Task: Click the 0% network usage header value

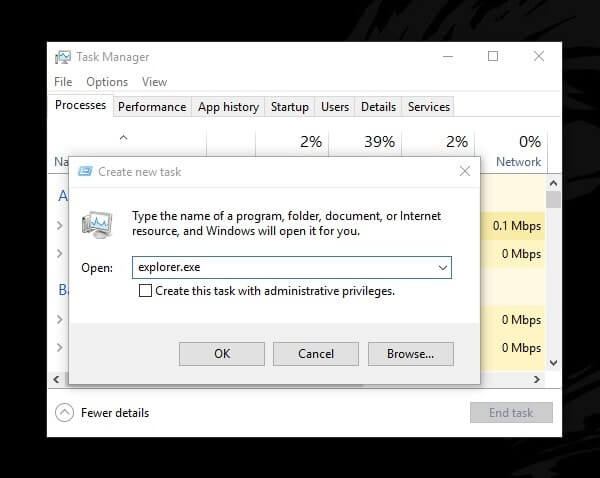Action: (530, 142)
